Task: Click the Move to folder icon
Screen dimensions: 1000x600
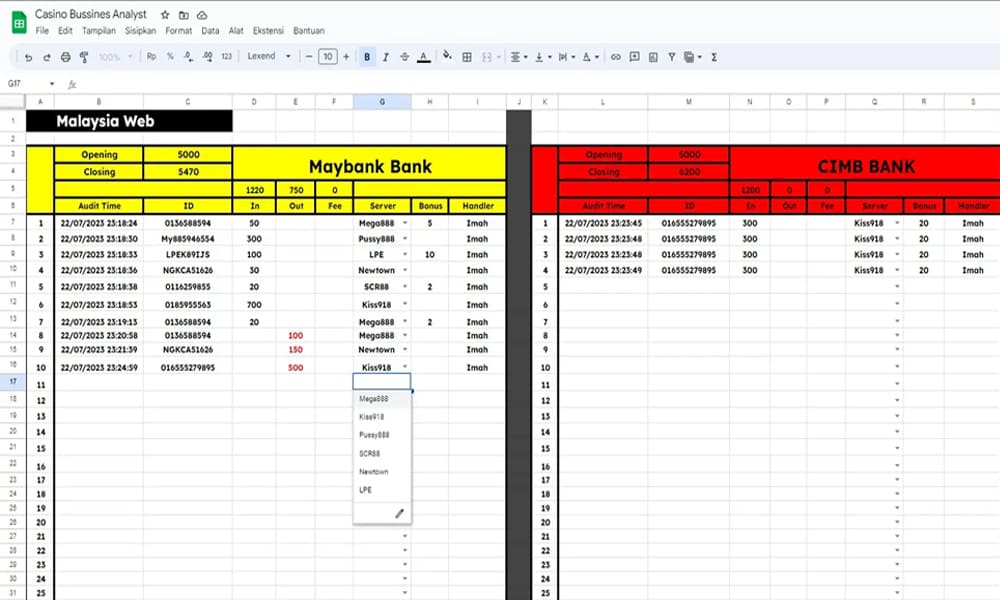Action: point(184,15)
